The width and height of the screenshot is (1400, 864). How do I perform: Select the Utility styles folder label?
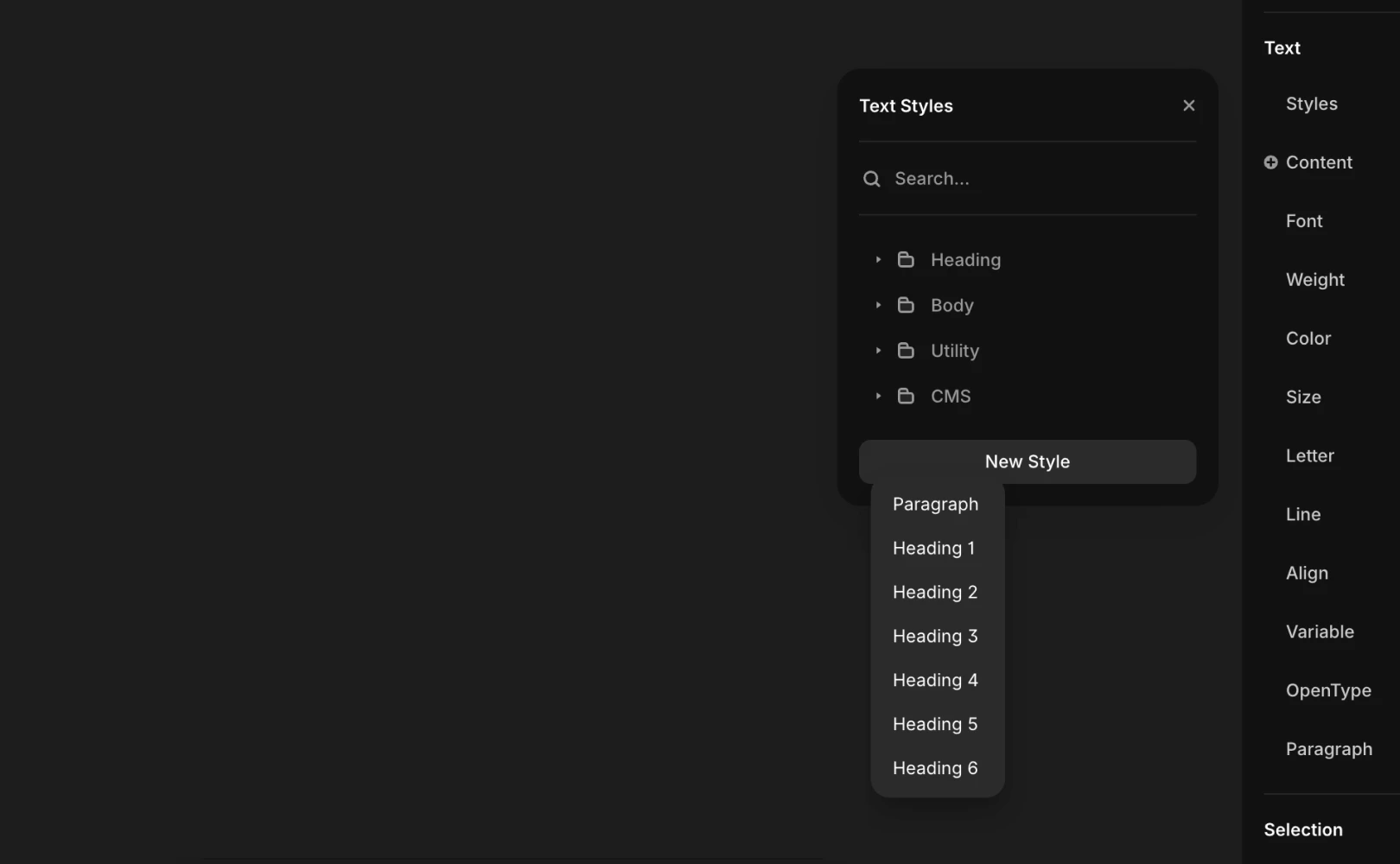pos(955,351)
